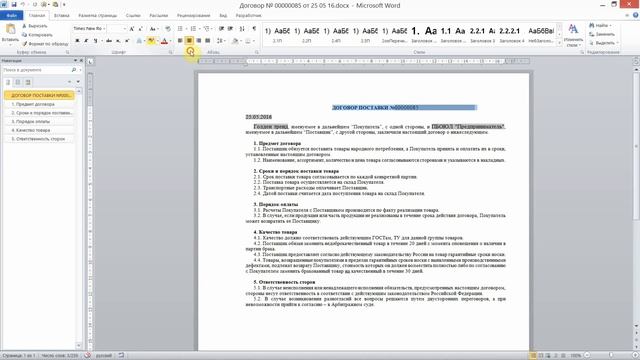Click Text Effects icon
The width and height of the screenshot is (640, 360).
(139, 41)
